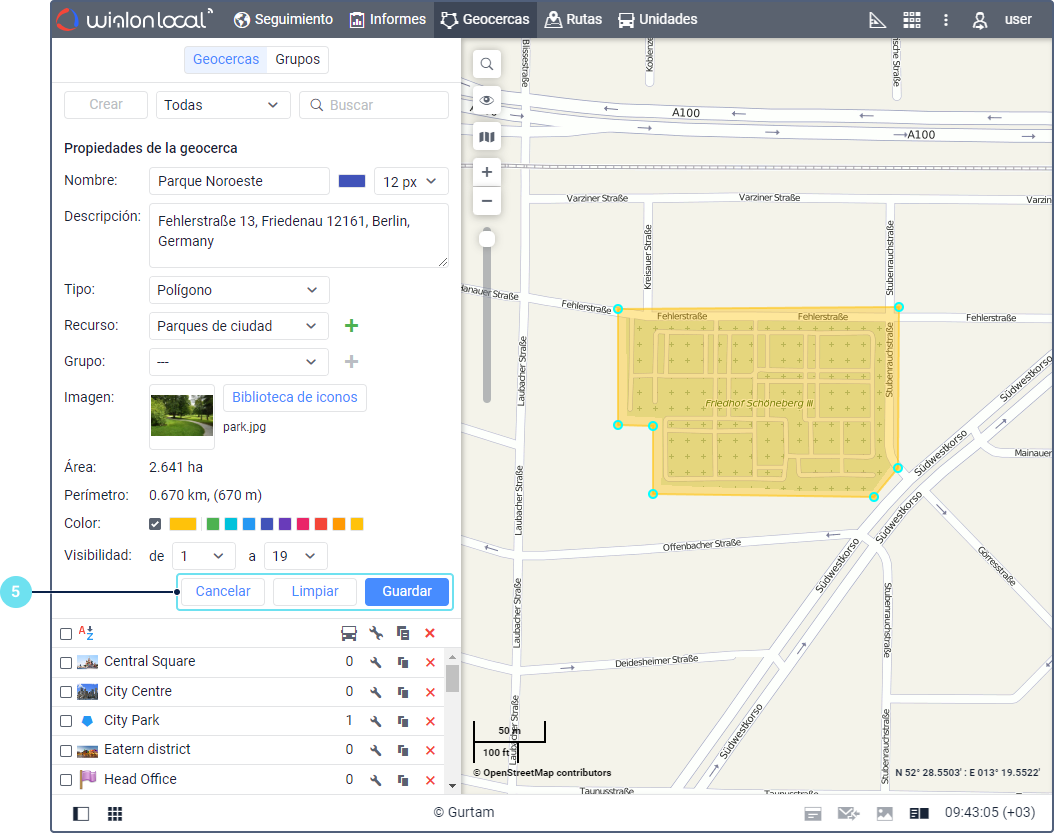Add a new resource with green plus
This screenshot has width=1054, height=833.
coord(351,326)
